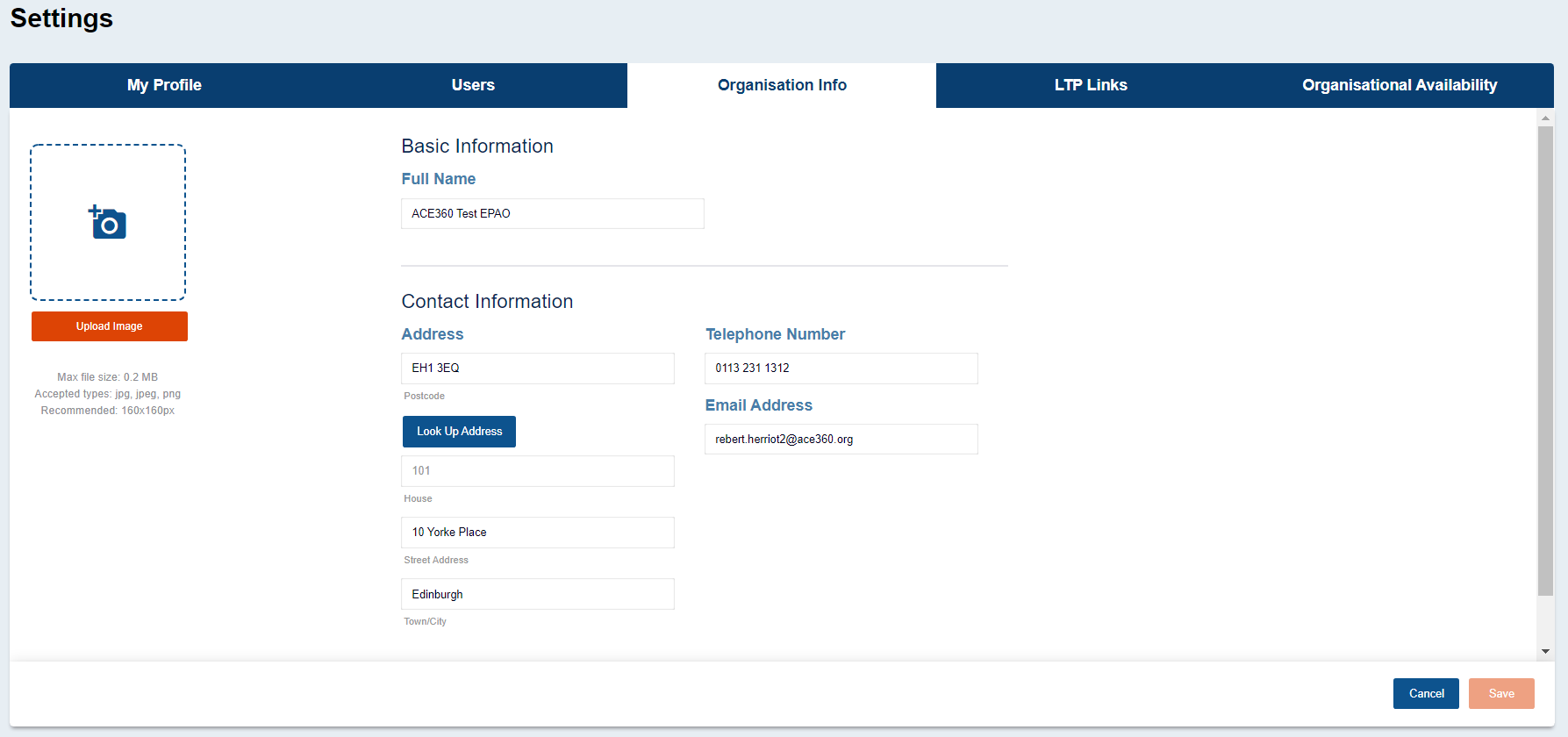Click the Basic Information heading
The width and height of the screenshot is (1568, 737).
[x=477, y=147]
